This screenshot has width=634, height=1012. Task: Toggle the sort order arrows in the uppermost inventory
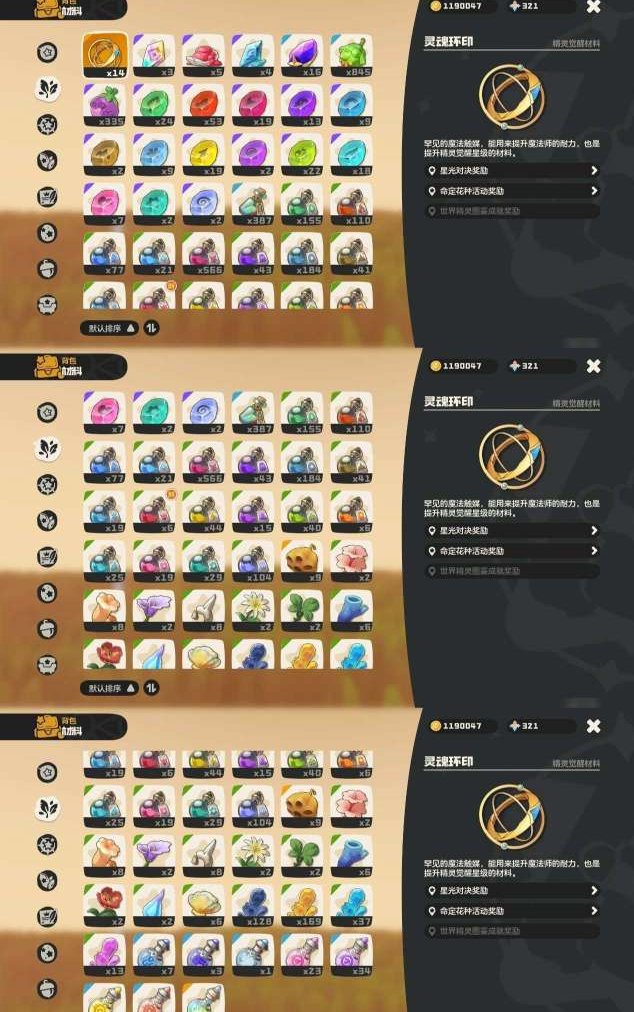coord(151,328)
